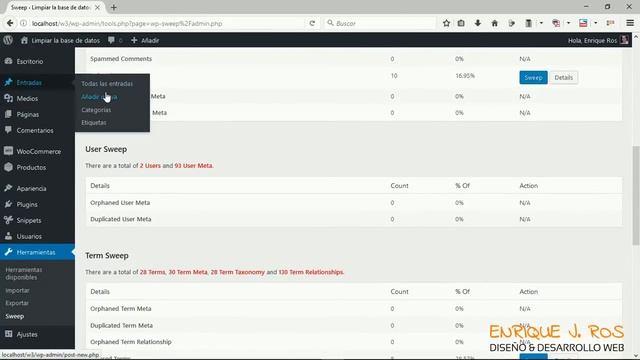Open downloads arrow icon
Image resolution: width=640 pixels, height=360 pixels.
(478, 23)
